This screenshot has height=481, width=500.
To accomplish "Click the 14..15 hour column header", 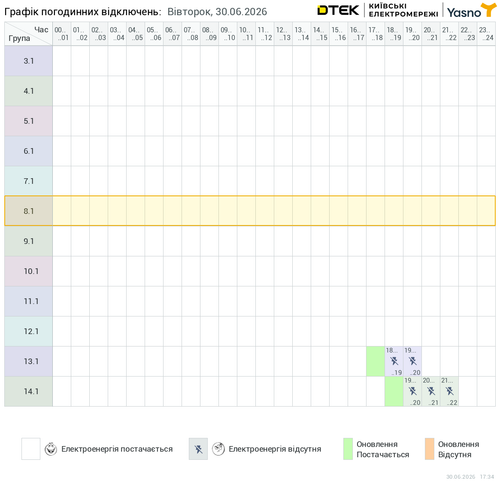I will click(x=320, y=34).
